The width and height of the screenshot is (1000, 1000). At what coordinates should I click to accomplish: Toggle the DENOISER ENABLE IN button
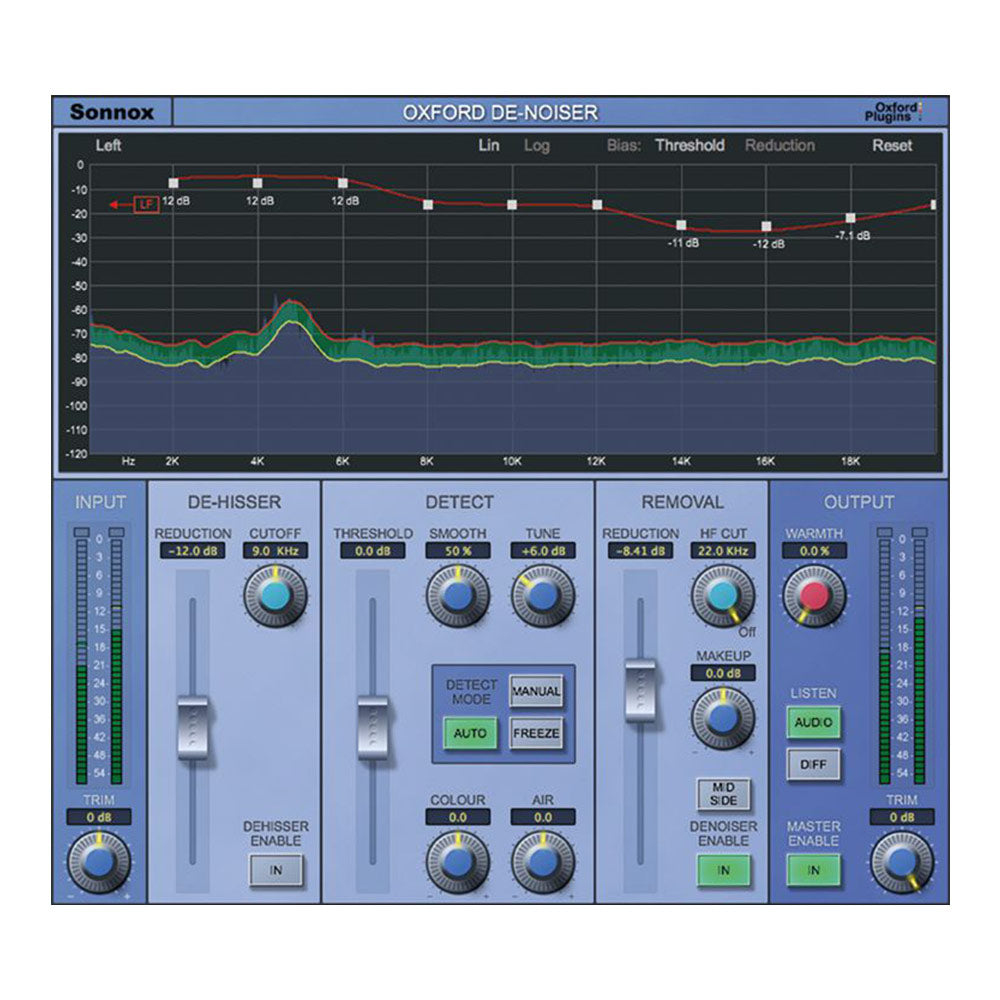tap(722, 871)
